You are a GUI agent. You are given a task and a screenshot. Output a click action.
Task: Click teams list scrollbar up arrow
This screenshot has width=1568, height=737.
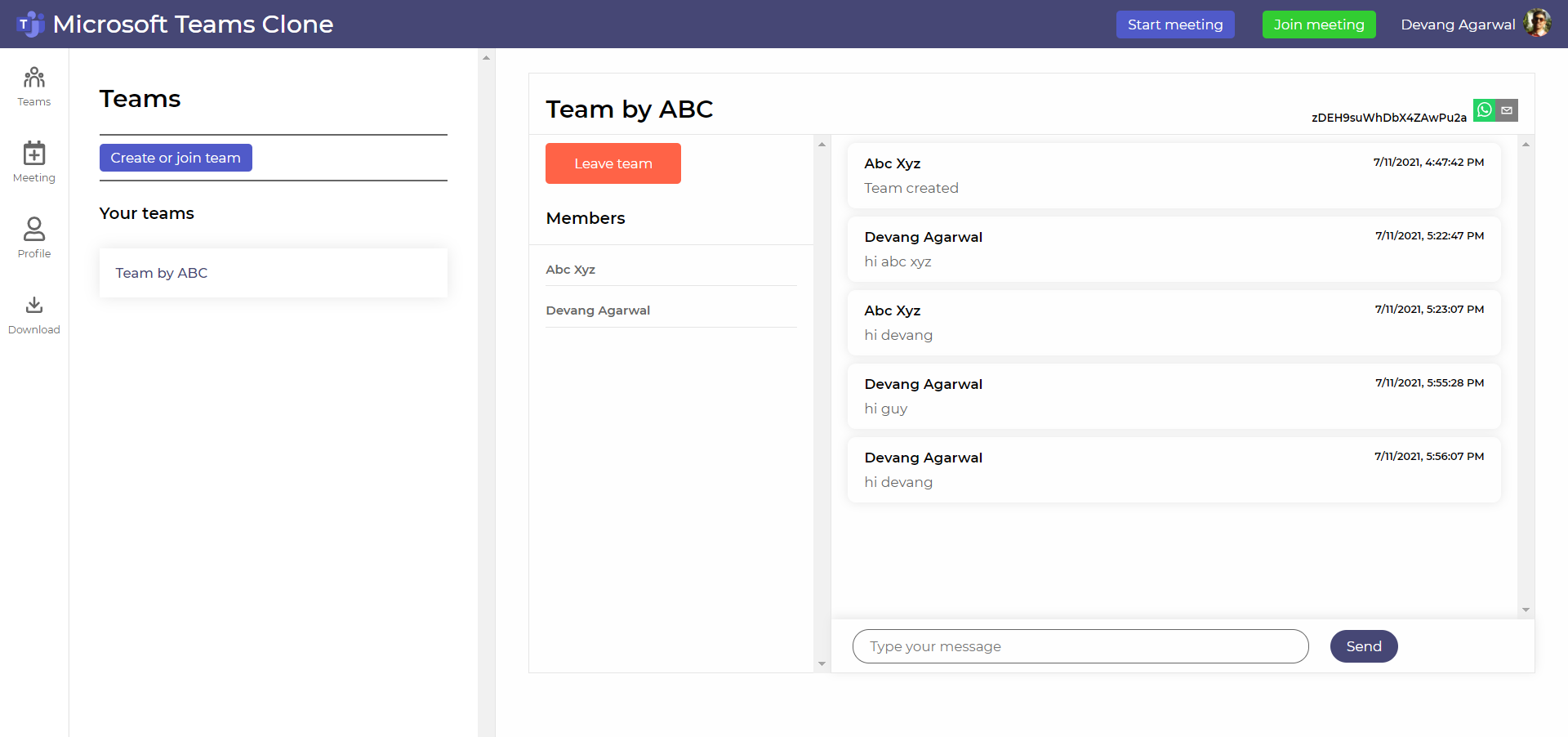[x=486, y=58]
